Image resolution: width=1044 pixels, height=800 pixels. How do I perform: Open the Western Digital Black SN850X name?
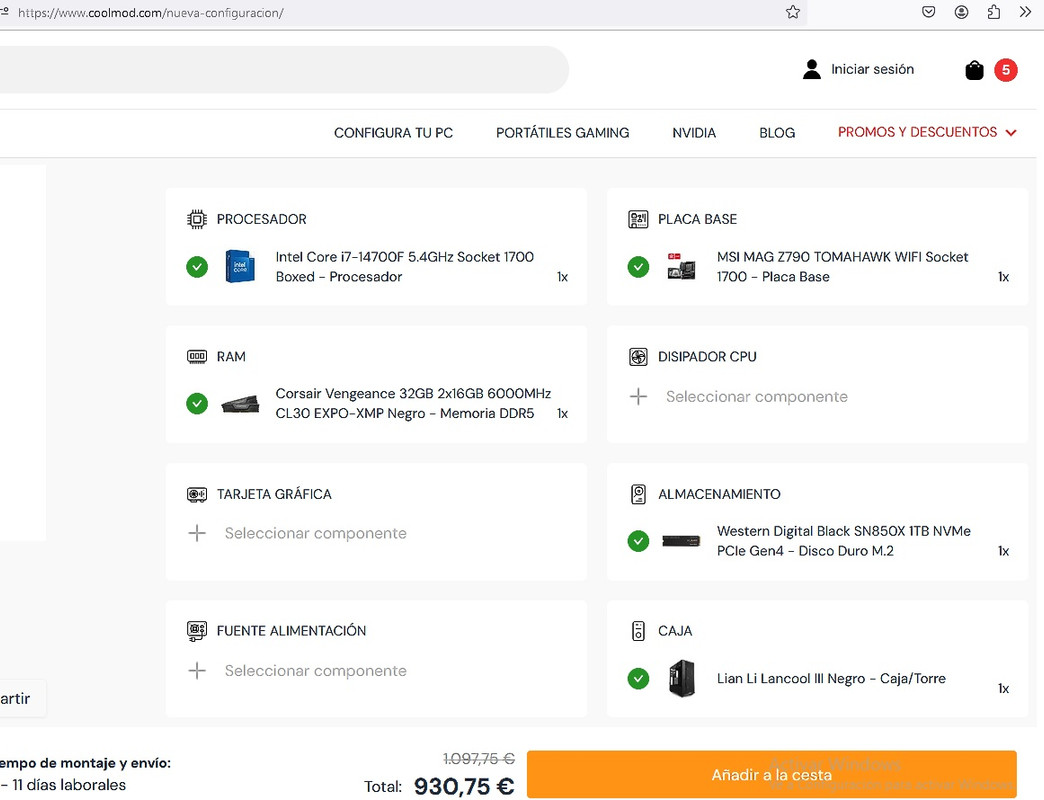[844, 541]
